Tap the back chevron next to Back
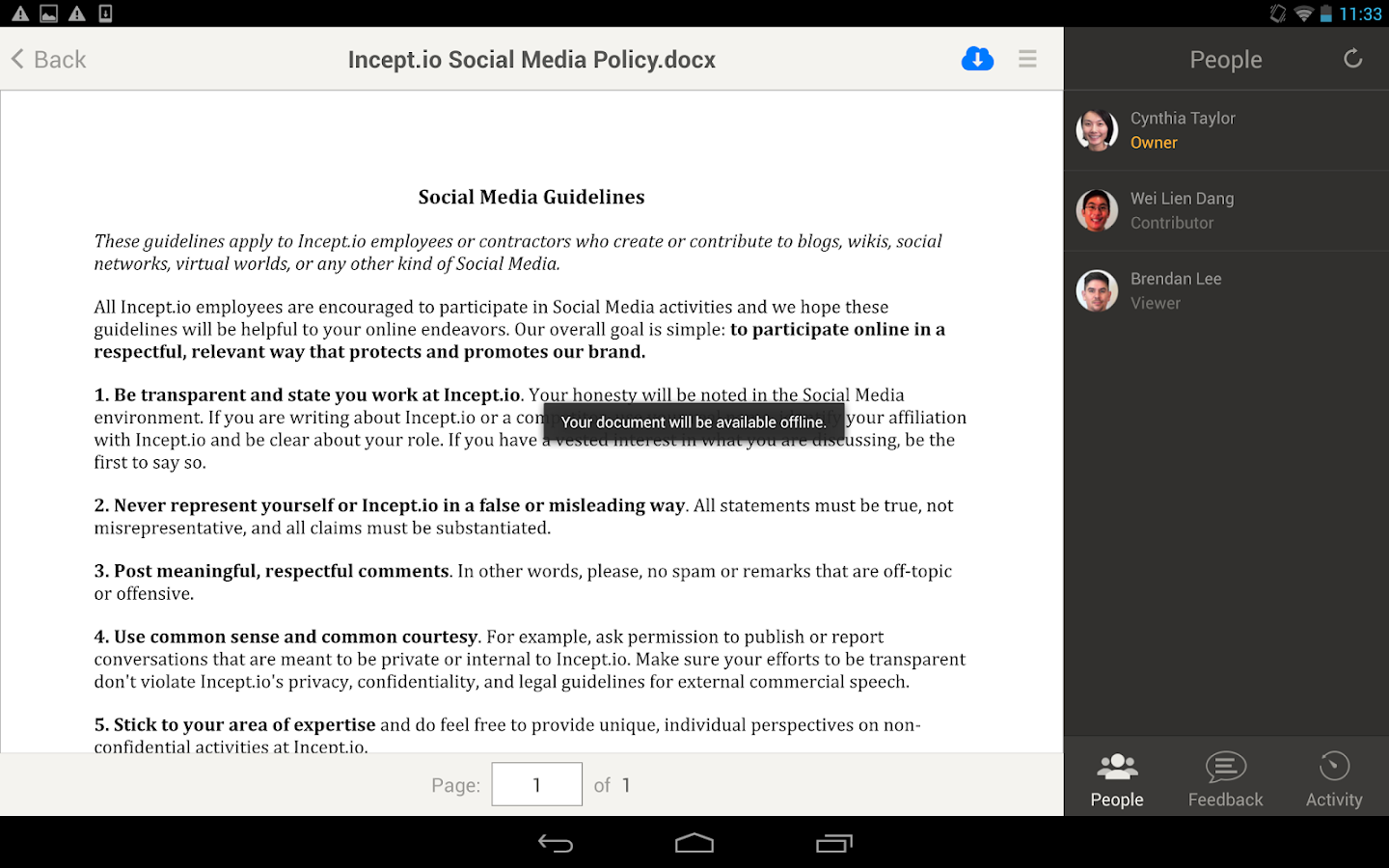This screenshot has height=868, width=1389. (x=16, y=59)
